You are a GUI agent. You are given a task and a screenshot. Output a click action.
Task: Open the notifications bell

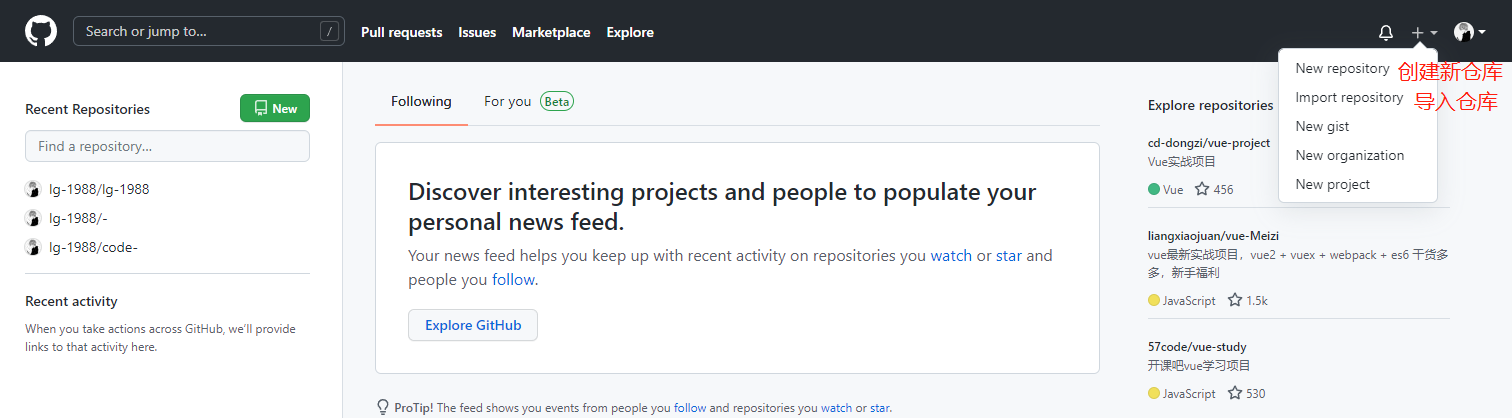[x=1385, y=32]
